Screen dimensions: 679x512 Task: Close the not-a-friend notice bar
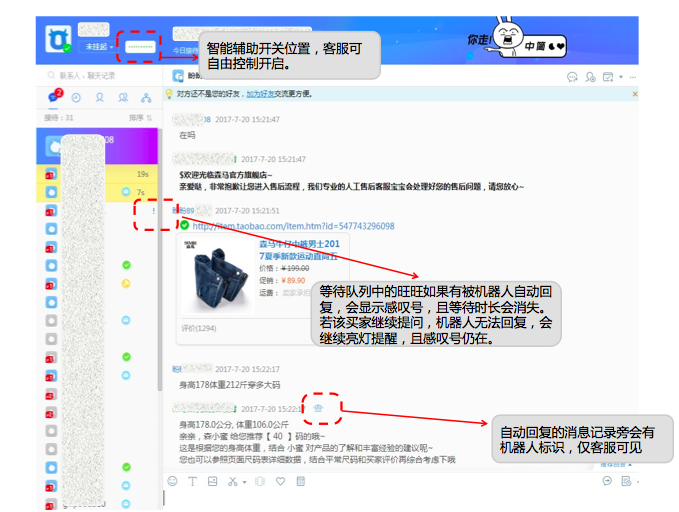click(x=635, y=94)
